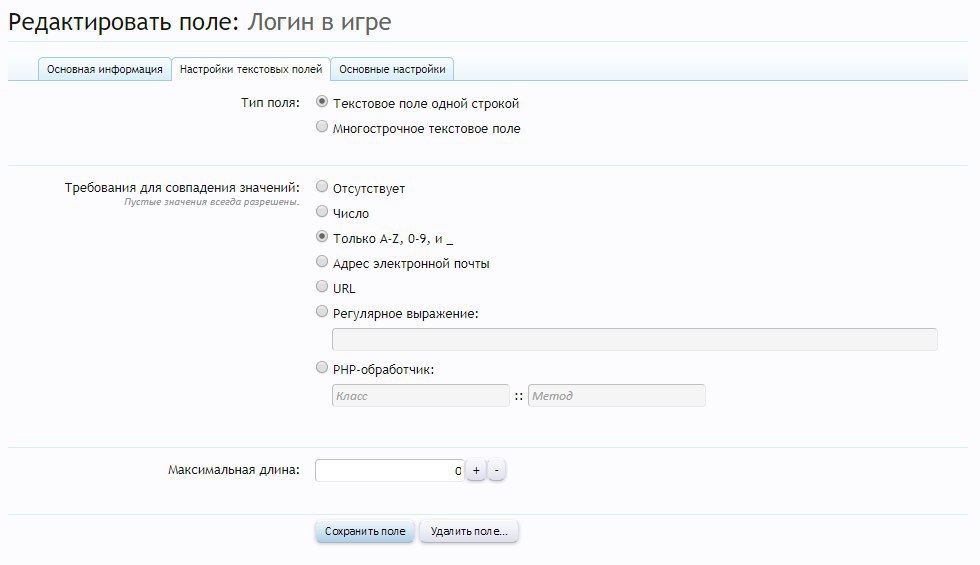Choose Многострочное текстовое поле field type
Viewport: 980px width, 565px height.
tap(322, 127)
